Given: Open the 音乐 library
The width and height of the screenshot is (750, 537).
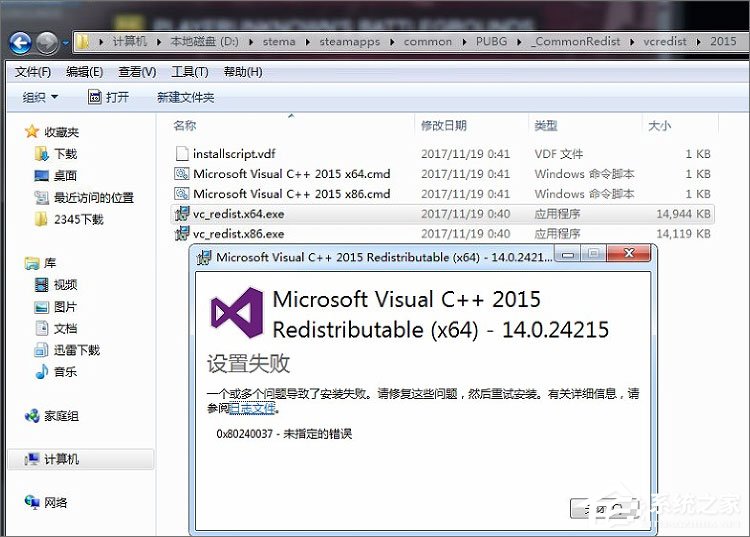Looking at the screenshot, I should (x=64, y=372).
